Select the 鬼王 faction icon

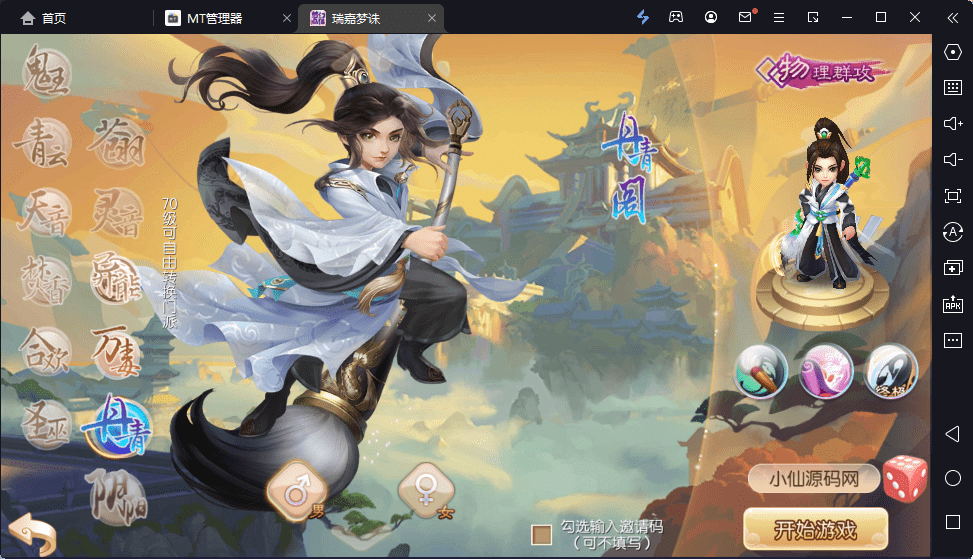(47, 73)
